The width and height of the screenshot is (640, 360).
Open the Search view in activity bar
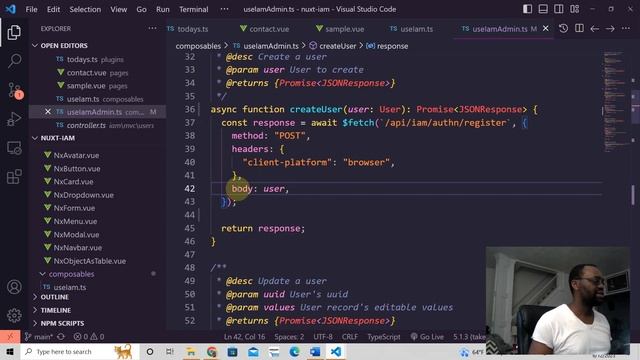[14, 61]
